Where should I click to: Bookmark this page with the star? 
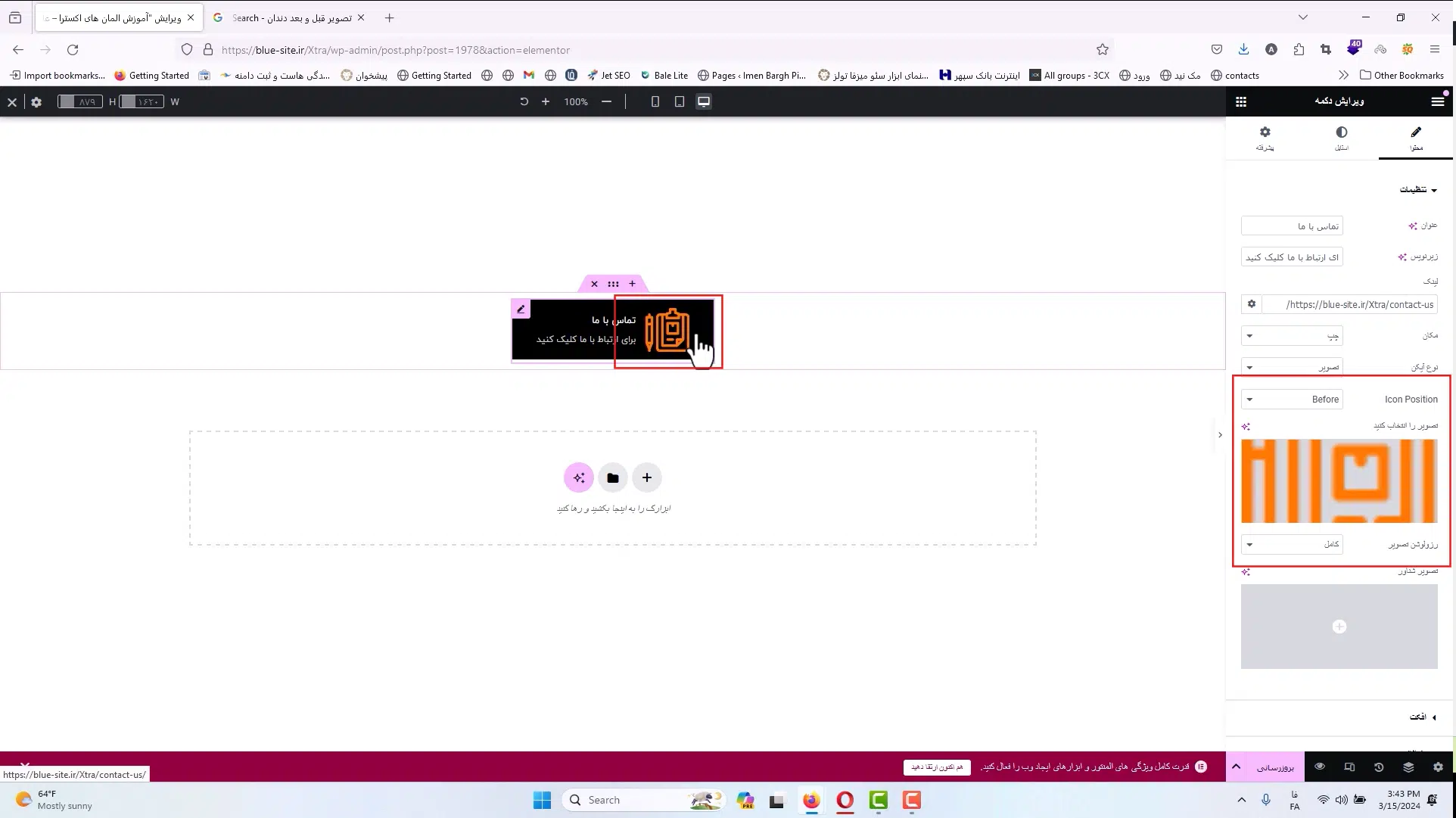tap(1103, 50)
